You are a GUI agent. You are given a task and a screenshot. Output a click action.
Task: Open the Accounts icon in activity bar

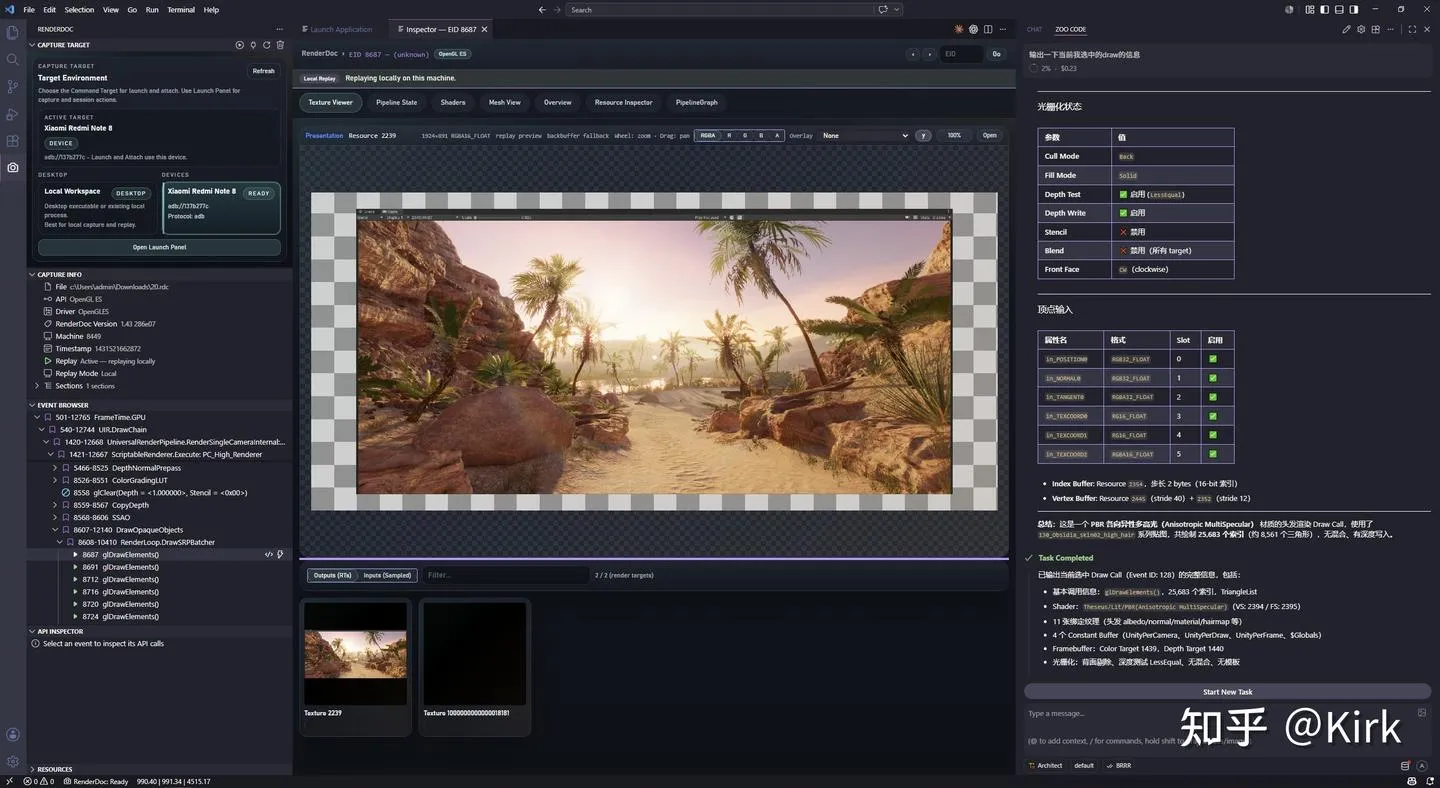tap(13, 734)
